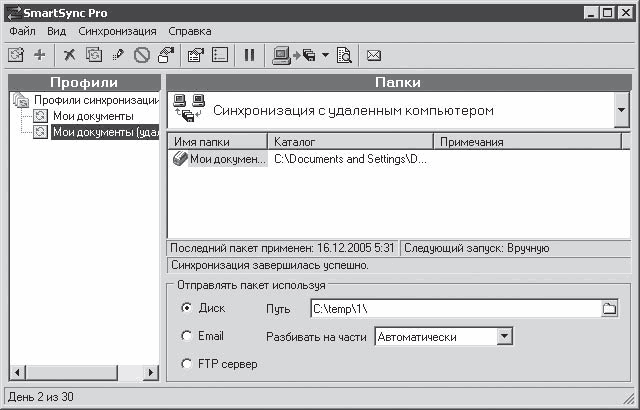Select the FTP сервер radio button
This screenshot has width=640, height=410.
186,363
